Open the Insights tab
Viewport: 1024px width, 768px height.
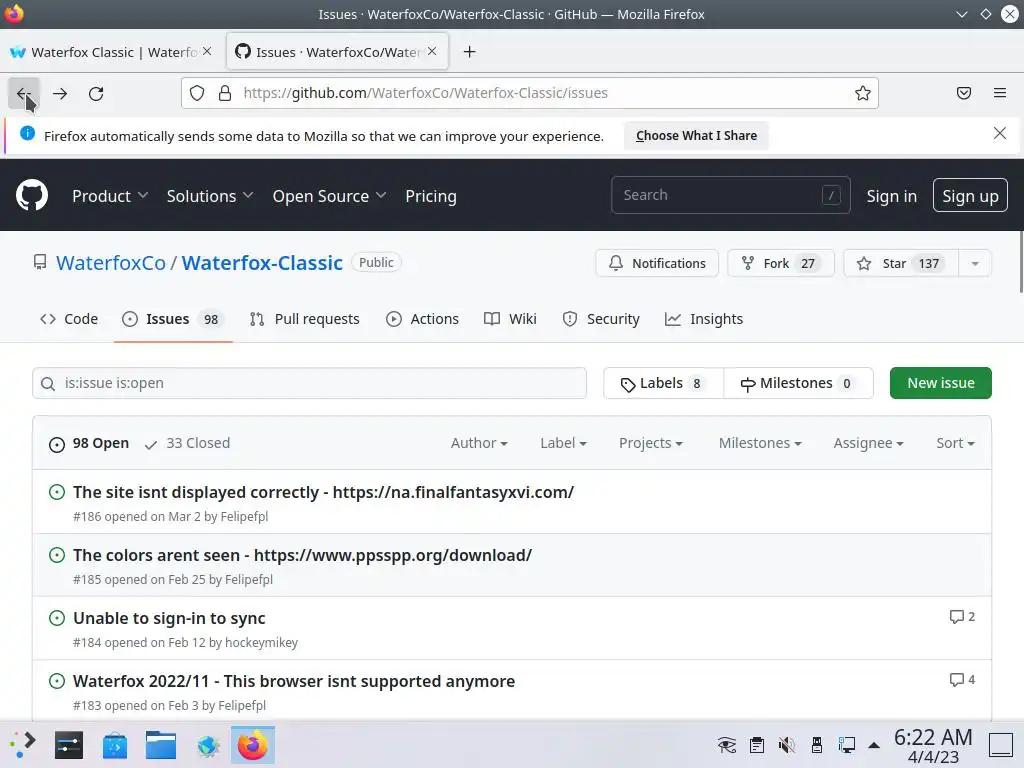pos(704,319)
